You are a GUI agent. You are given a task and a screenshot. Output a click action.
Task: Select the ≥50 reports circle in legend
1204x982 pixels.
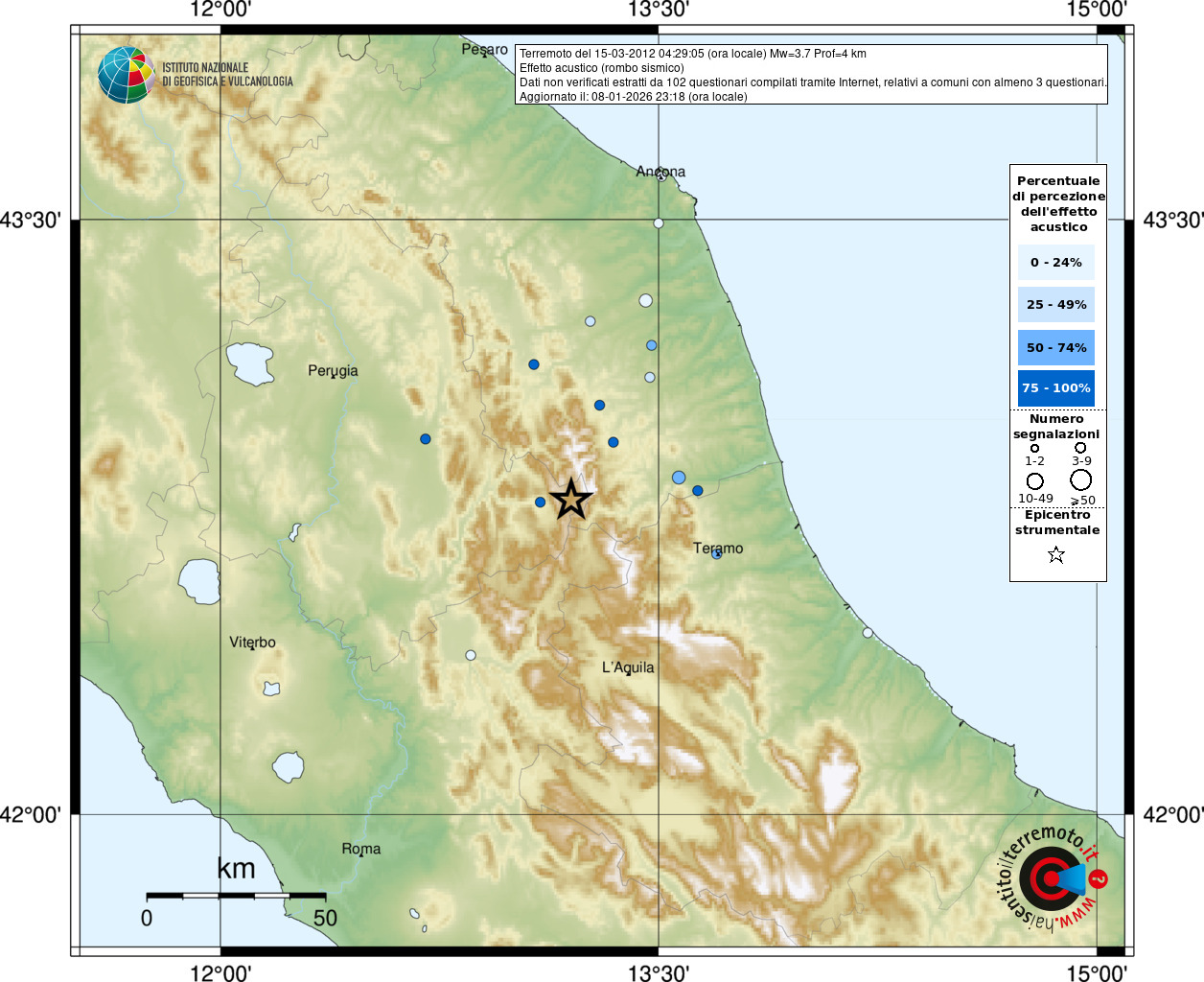tap(1081, 480)
